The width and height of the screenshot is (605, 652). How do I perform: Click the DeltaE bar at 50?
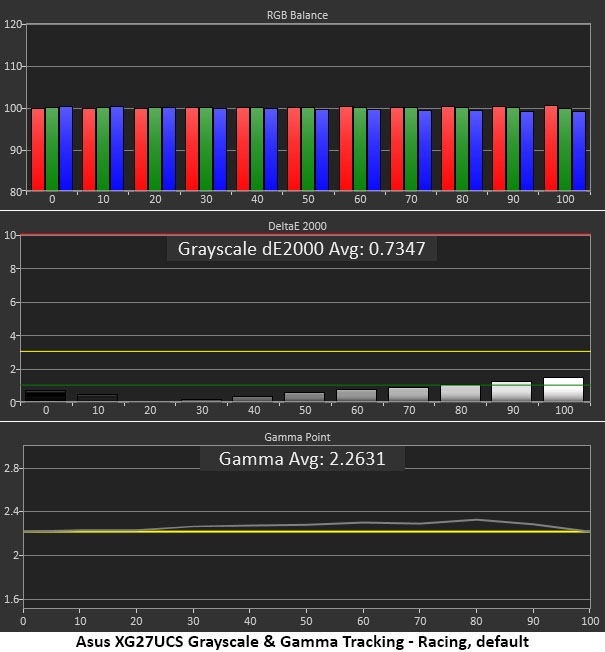(304, 397)
